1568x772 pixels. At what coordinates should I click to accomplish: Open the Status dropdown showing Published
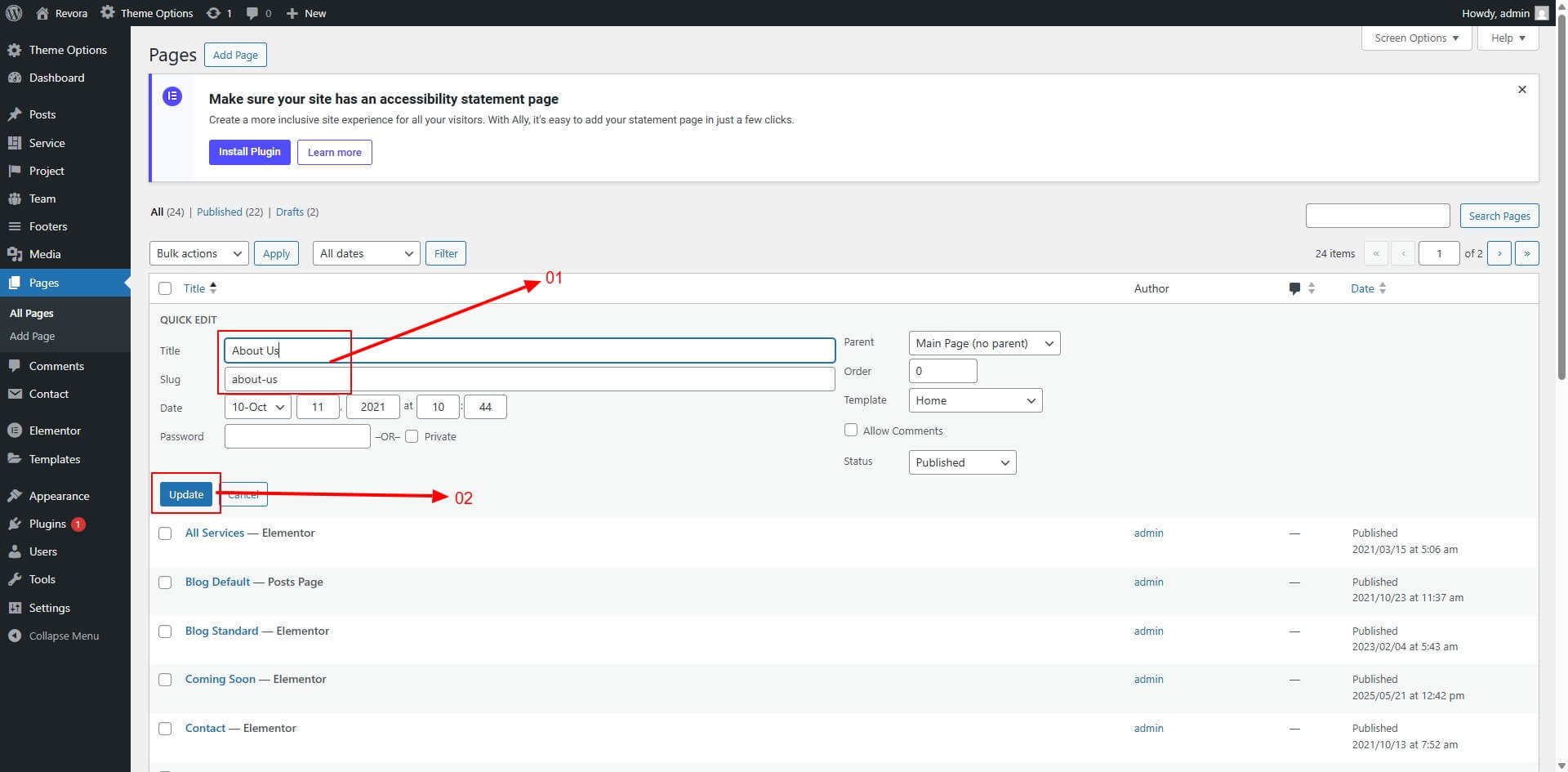[963, 462]
